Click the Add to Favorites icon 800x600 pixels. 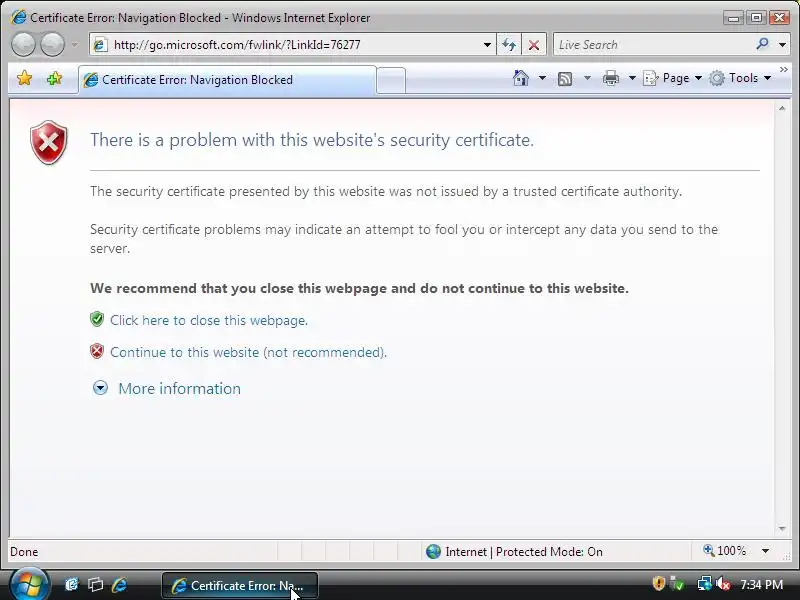click(55, 79)
